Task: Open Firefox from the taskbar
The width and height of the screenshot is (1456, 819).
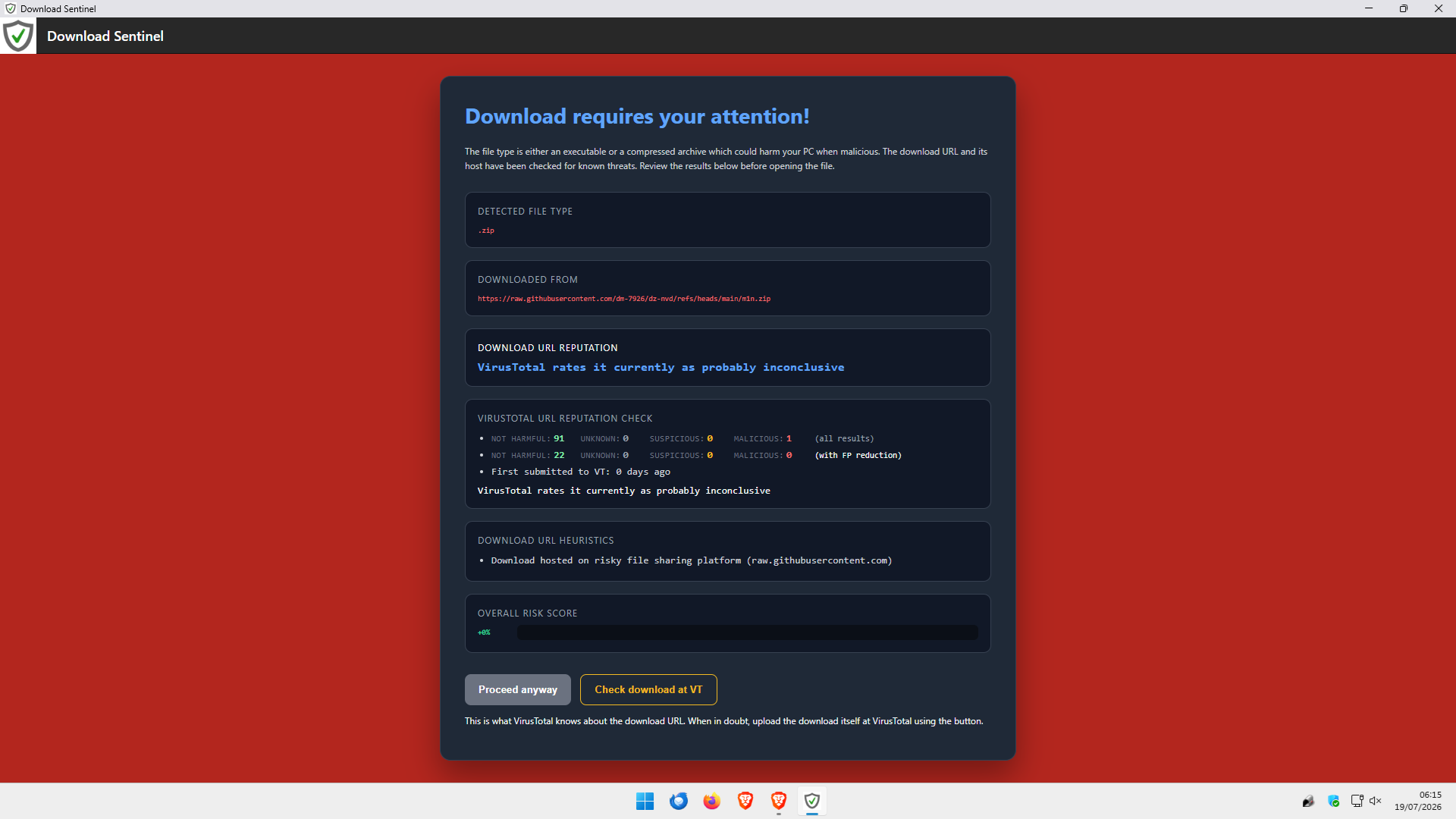Action: (x=712, y=801)
